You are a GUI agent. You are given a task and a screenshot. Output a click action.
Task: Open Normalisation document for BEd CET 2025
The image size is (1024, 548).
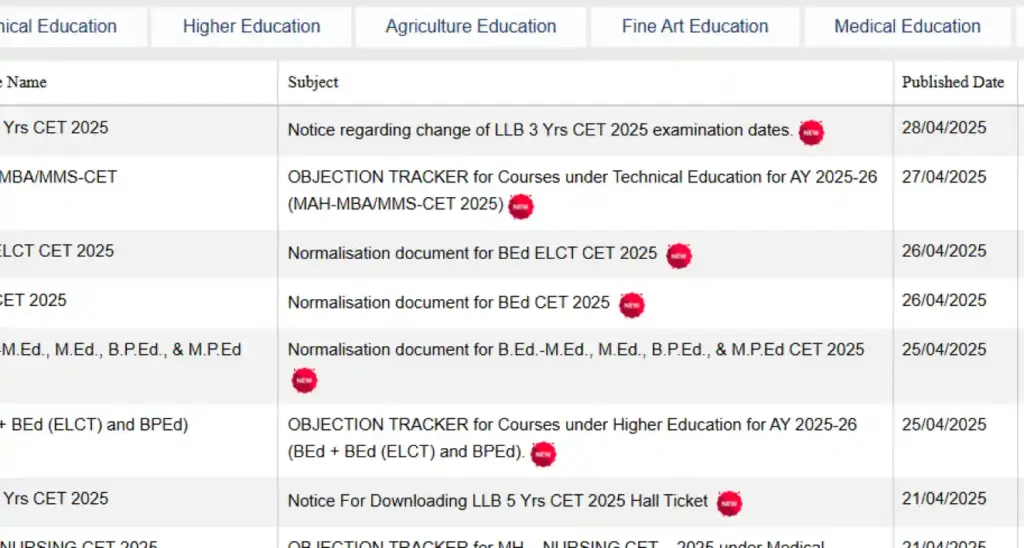[x=448, y=302]
